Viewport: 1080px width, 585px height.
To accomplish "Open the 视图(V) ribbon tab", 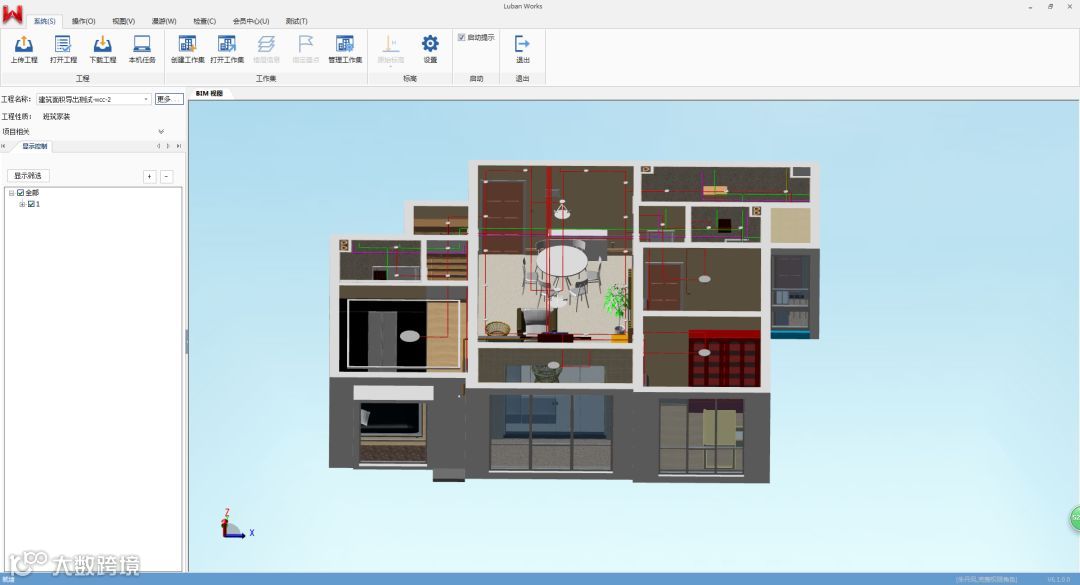I will point(124,21).
